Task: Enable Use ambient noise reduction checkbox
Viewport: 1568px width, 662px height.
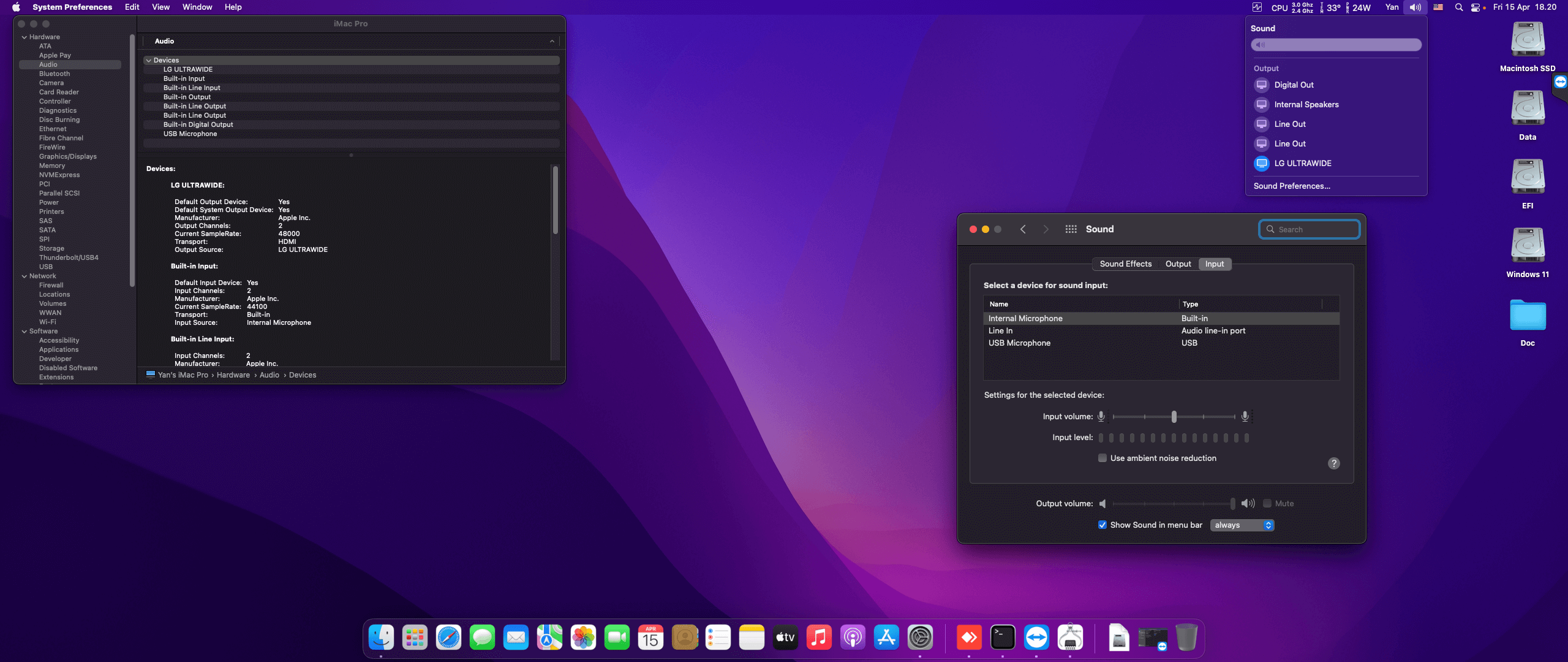Action: (1102, 458)
